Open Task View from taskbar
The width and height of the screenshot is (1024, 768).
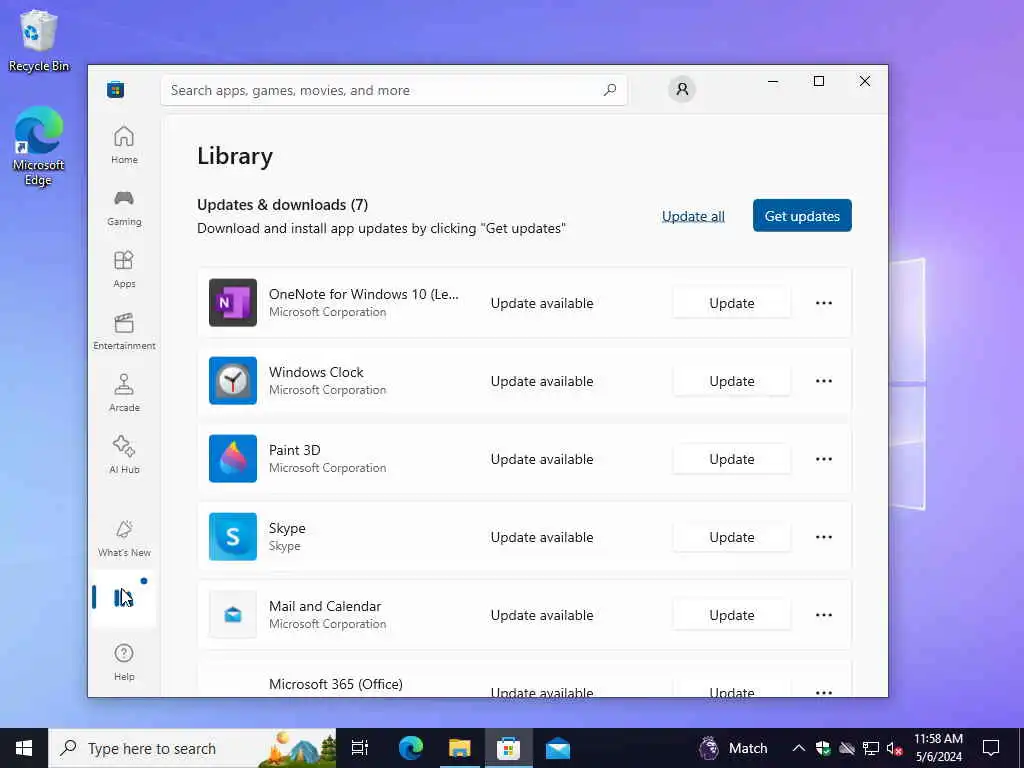(x=360, y=748)
